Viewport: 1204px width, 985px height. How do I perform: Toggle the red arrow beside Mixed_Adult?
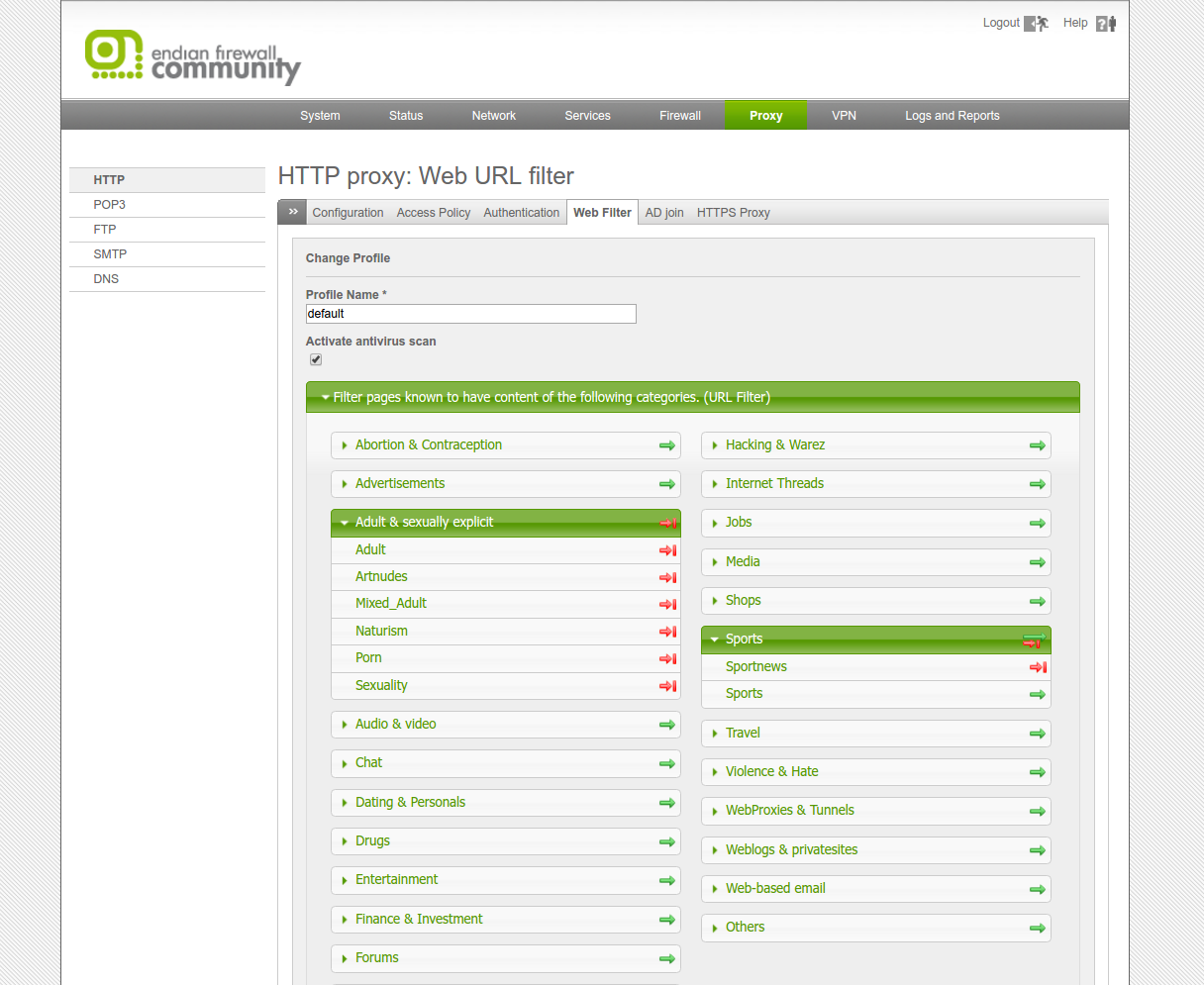coord(668,604)
